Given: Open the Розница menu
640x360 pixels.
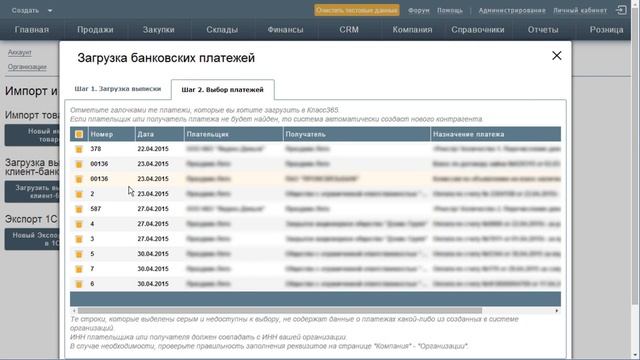Looking at the screenshot, I should click(x=607, y=30).
